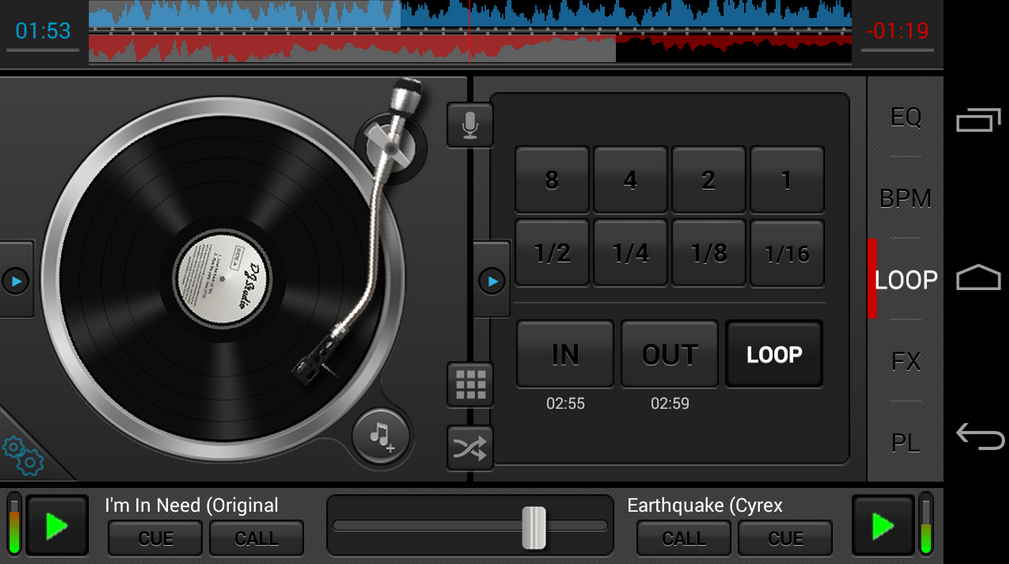Mark loop OUT point
Image resolution: width=1009 pixels, height=564 pixels.
coord(669,354)
